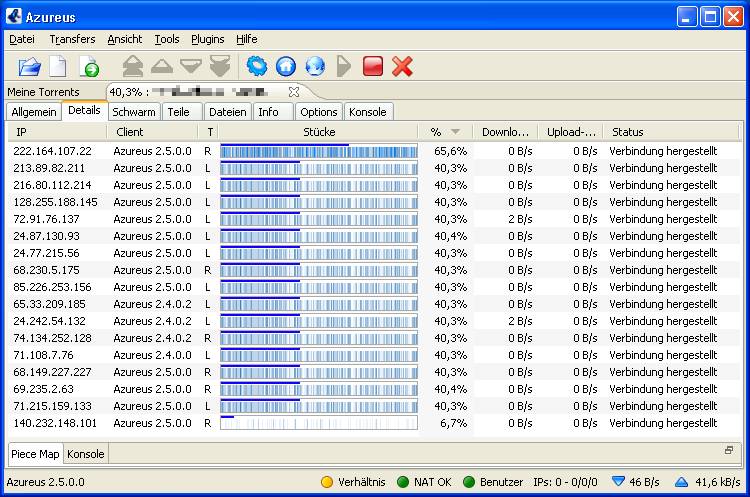
Task: Sort by Upload speed column header
Action: pyautogui.click(x=571, y=132)
